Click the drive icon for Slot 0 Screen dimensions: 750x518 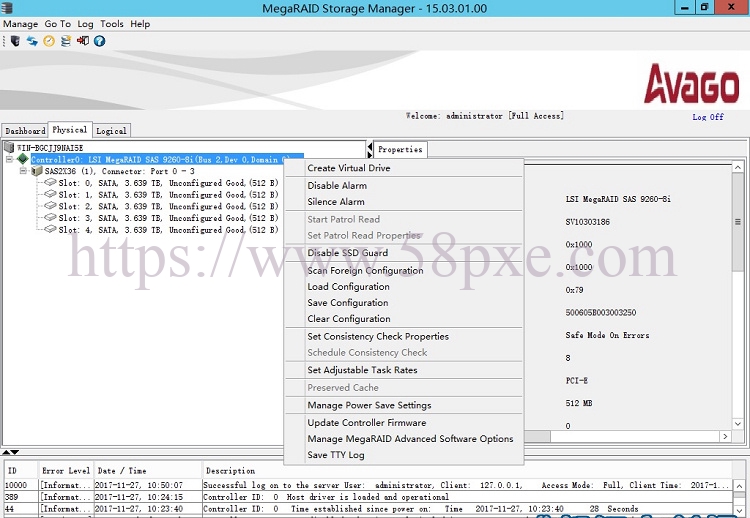[50, 182]
